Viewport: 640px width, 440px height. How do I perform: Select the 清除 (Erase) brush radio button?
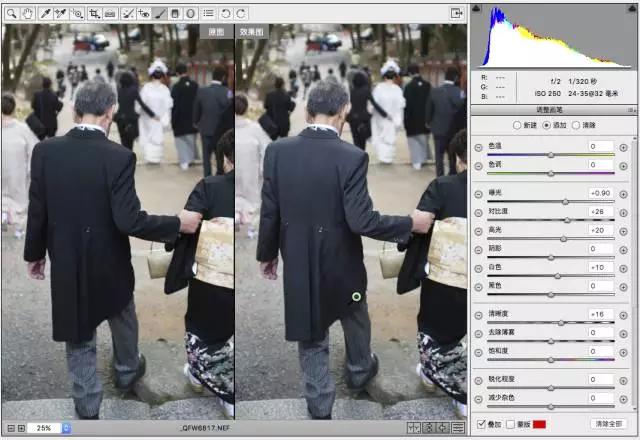coord(576,125)
